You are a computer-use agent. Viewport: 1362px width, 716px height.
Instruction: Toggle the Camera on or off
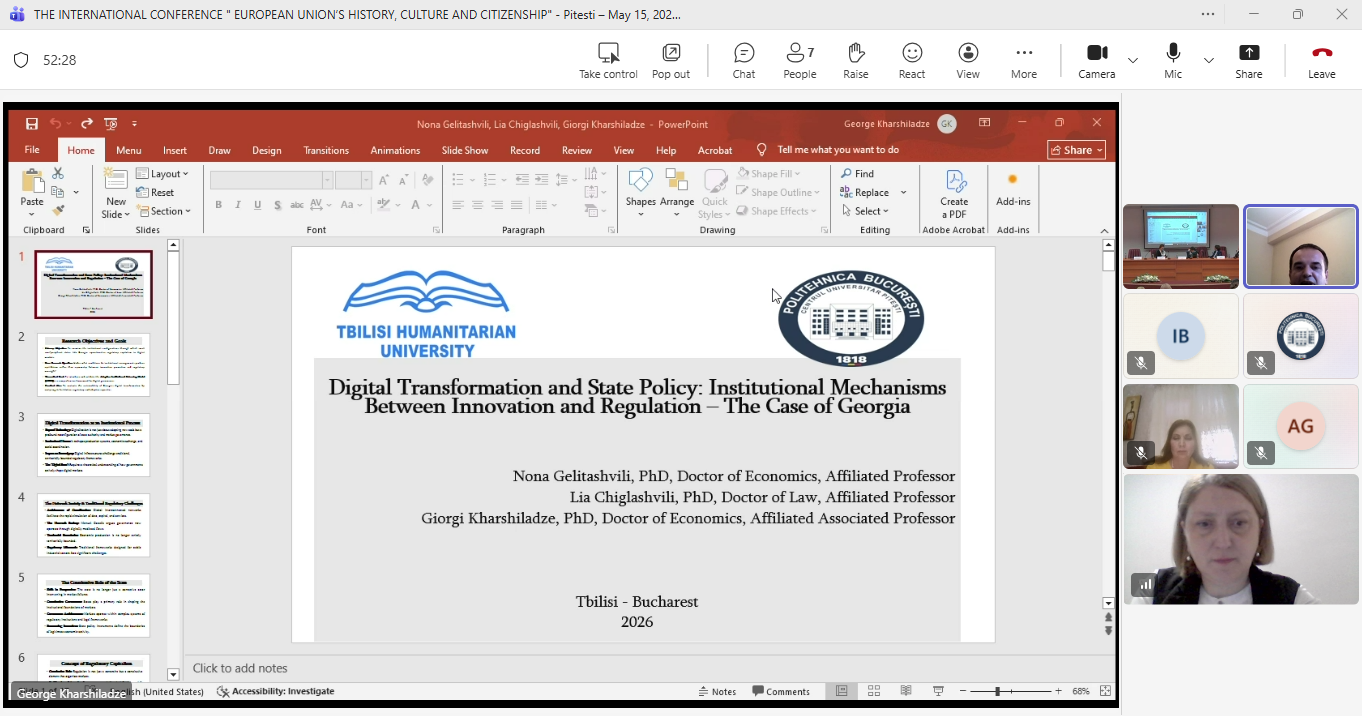pos(1097,60)
